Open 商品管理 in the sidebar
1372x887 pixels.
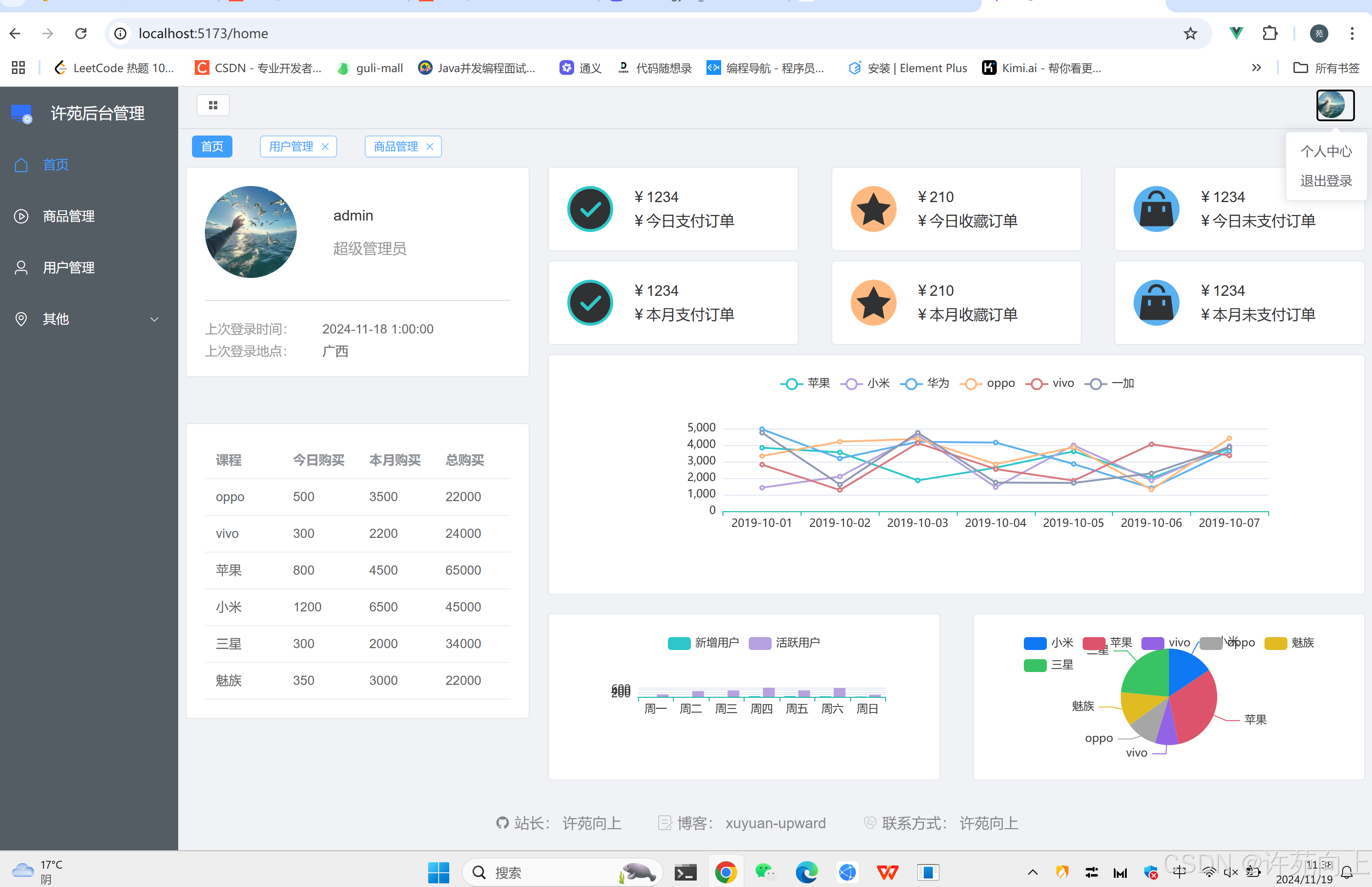[89, 216]
